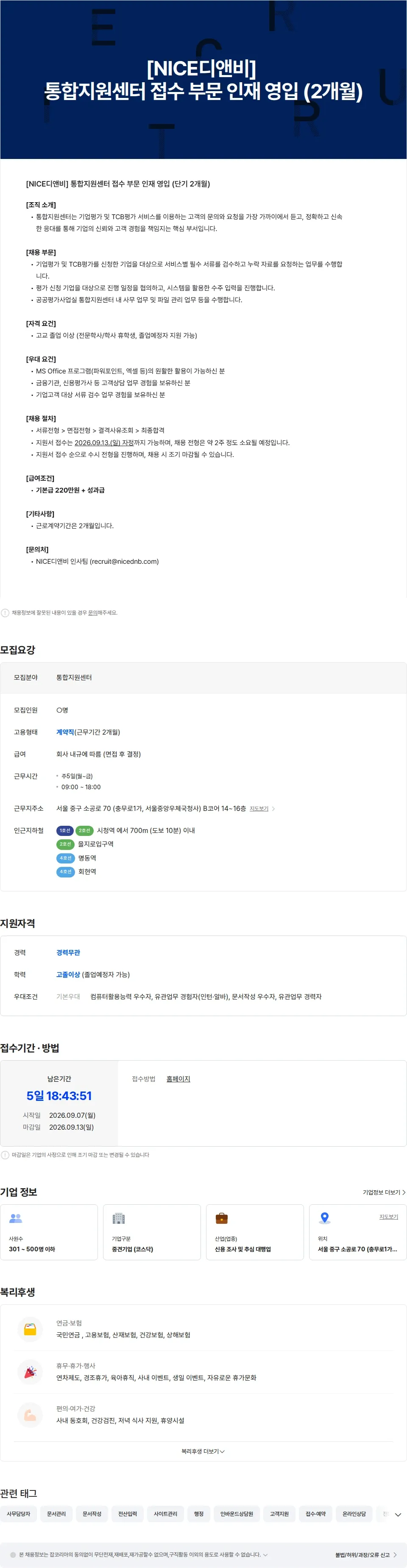Click the info icon beside 채용정보 notice
The width and height of the screenshot is (407, 1568).
click(5, 613)
